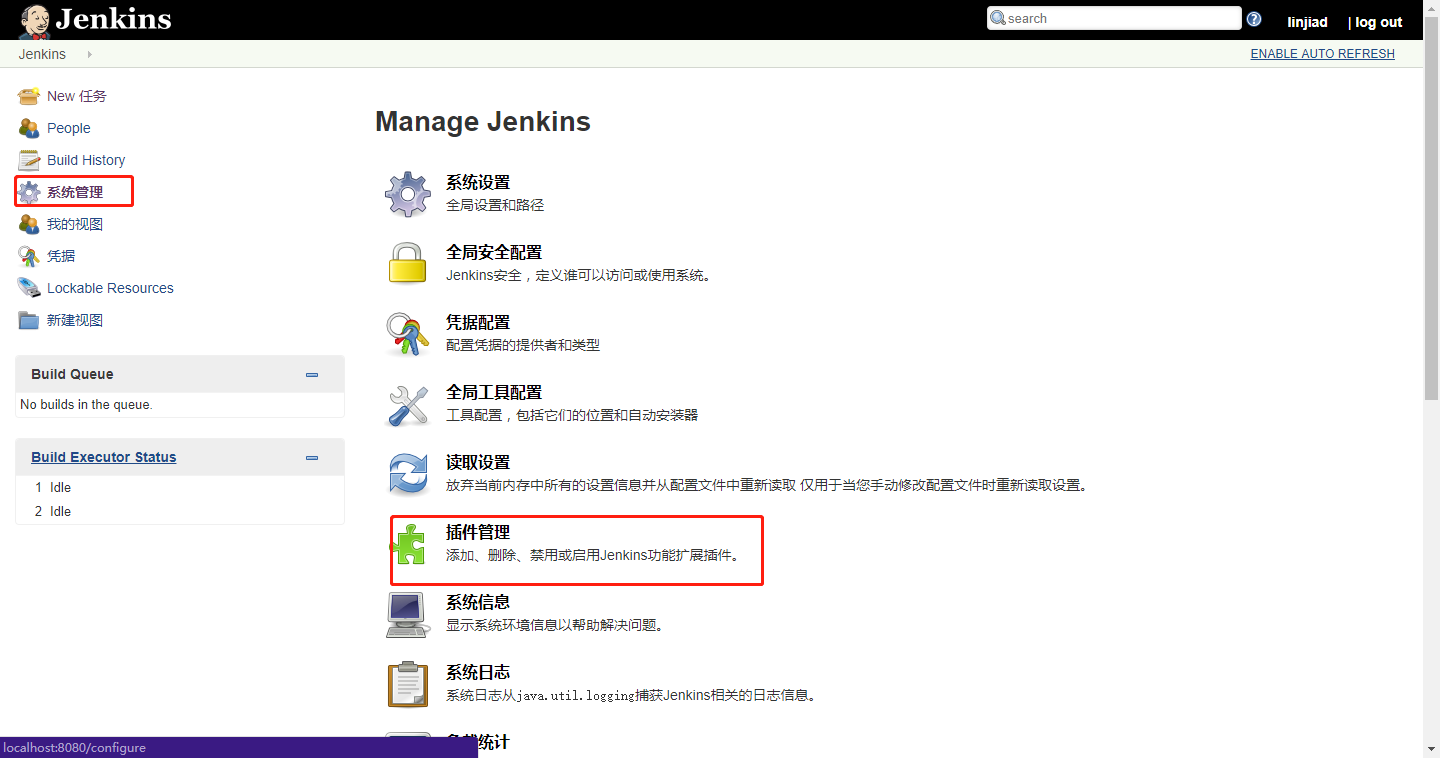The height and width of the screenshot is (758, 1440).
Task: Focus the search input field
Action: click(1114, 18)
